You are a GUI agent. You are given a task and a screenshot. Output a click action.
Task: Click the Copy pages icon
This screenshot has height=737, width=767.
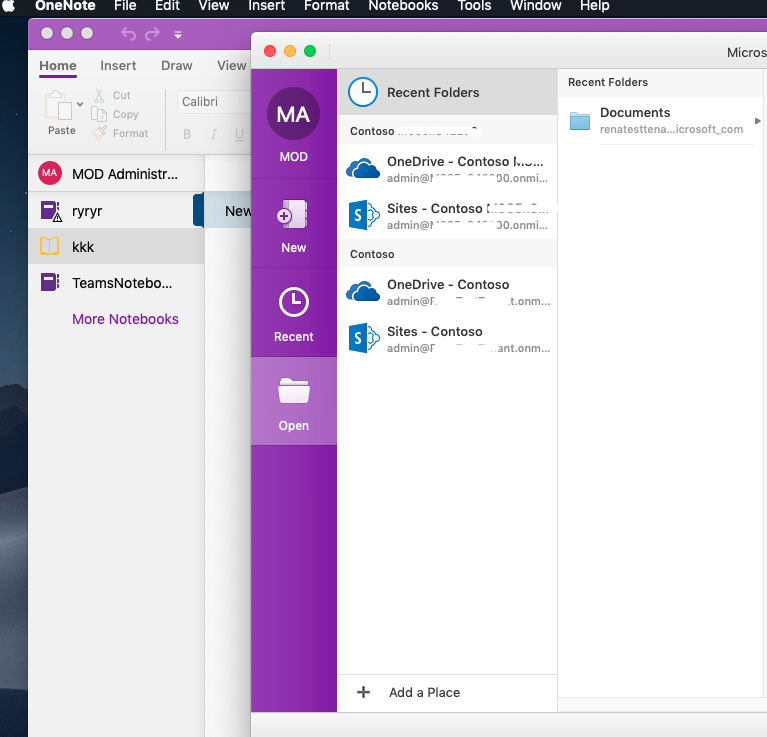[x=99, y=114]
